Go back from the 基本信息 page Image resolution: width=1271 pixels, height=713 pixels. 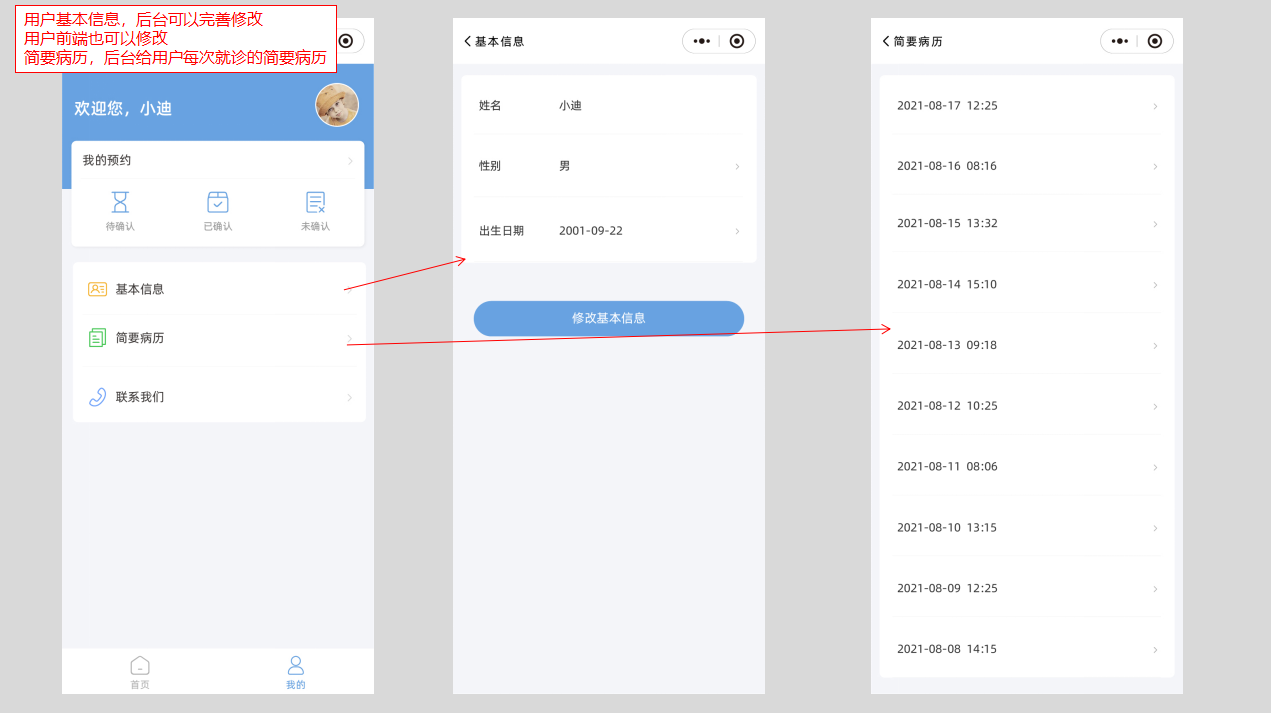coord(467,41)
